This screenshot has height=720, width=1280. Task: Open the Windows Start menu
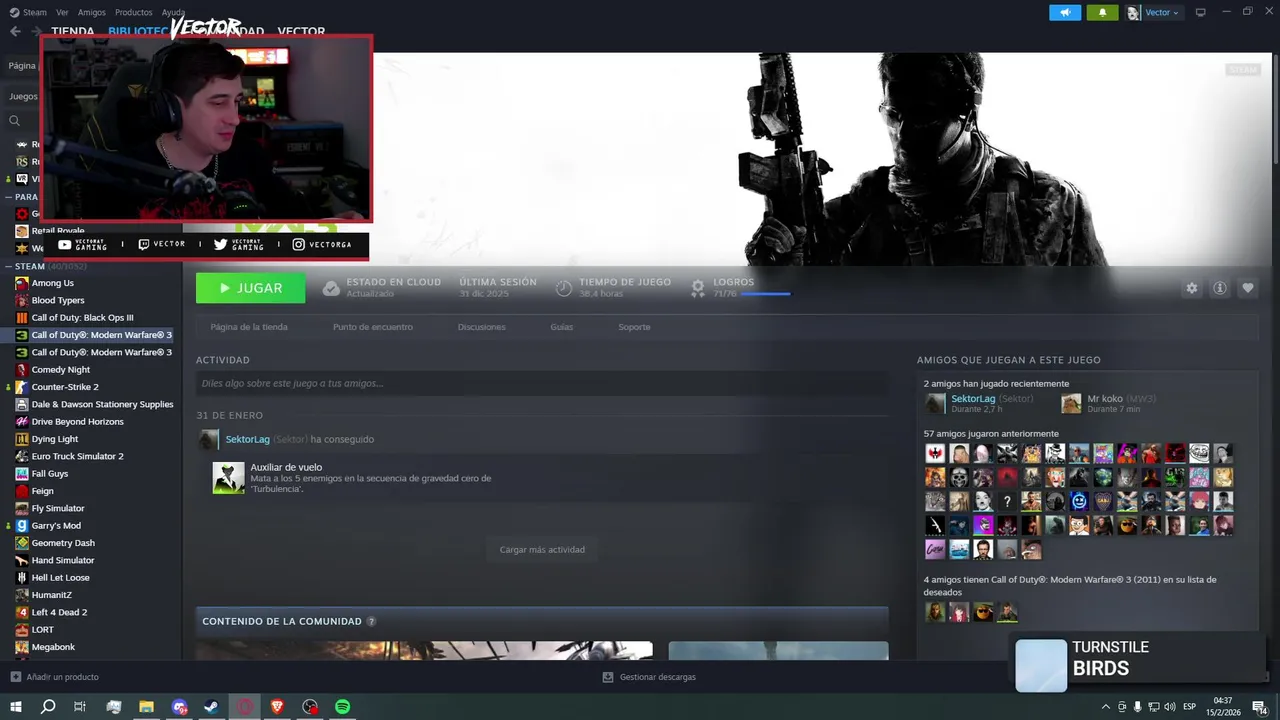pos(15,706)
